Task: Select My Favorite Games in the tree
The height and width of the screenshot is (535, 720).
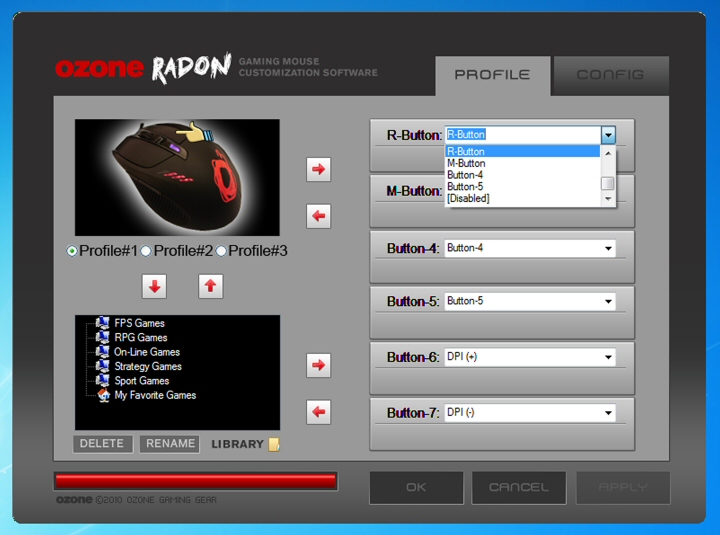Action: [155, 395]
